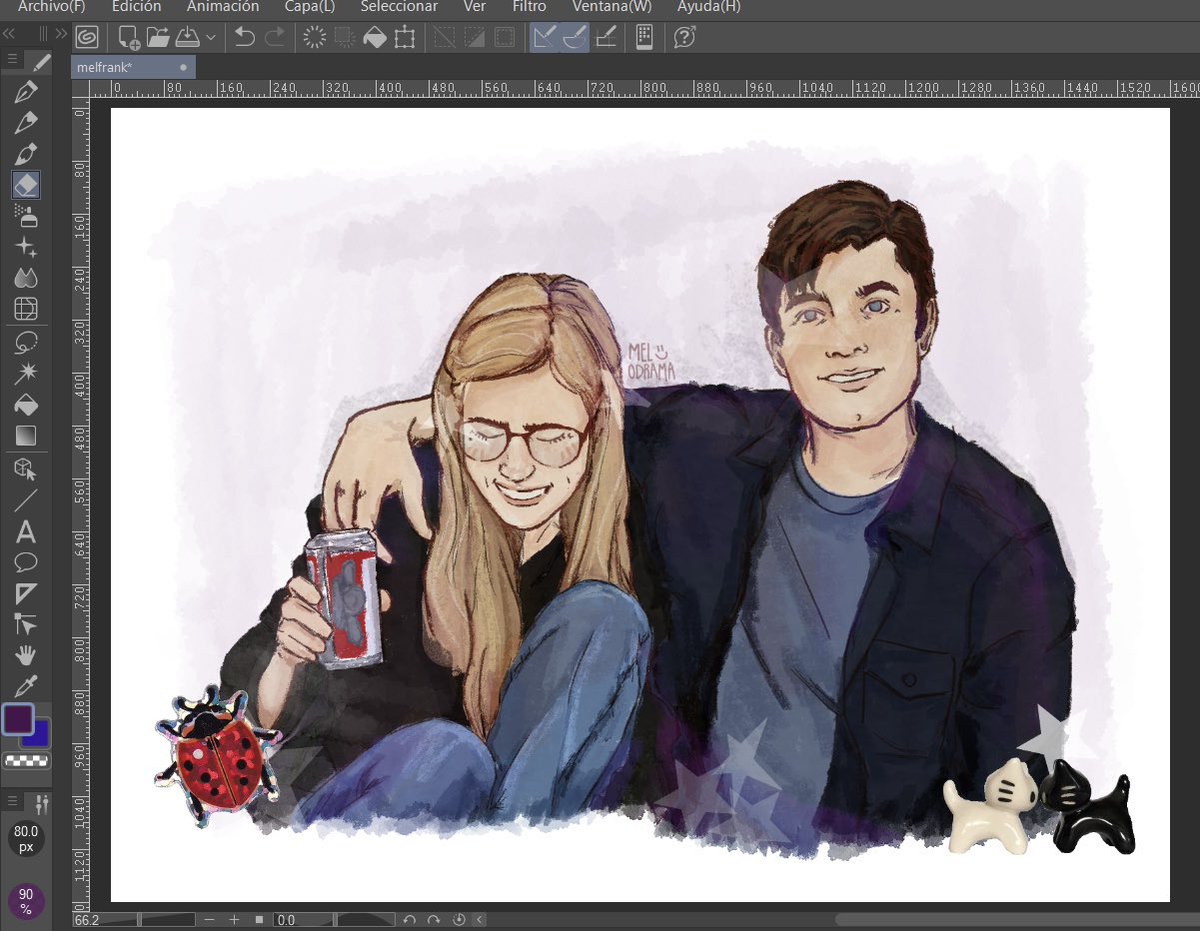Select the blue sub color swatch

[x=38, y=733]
